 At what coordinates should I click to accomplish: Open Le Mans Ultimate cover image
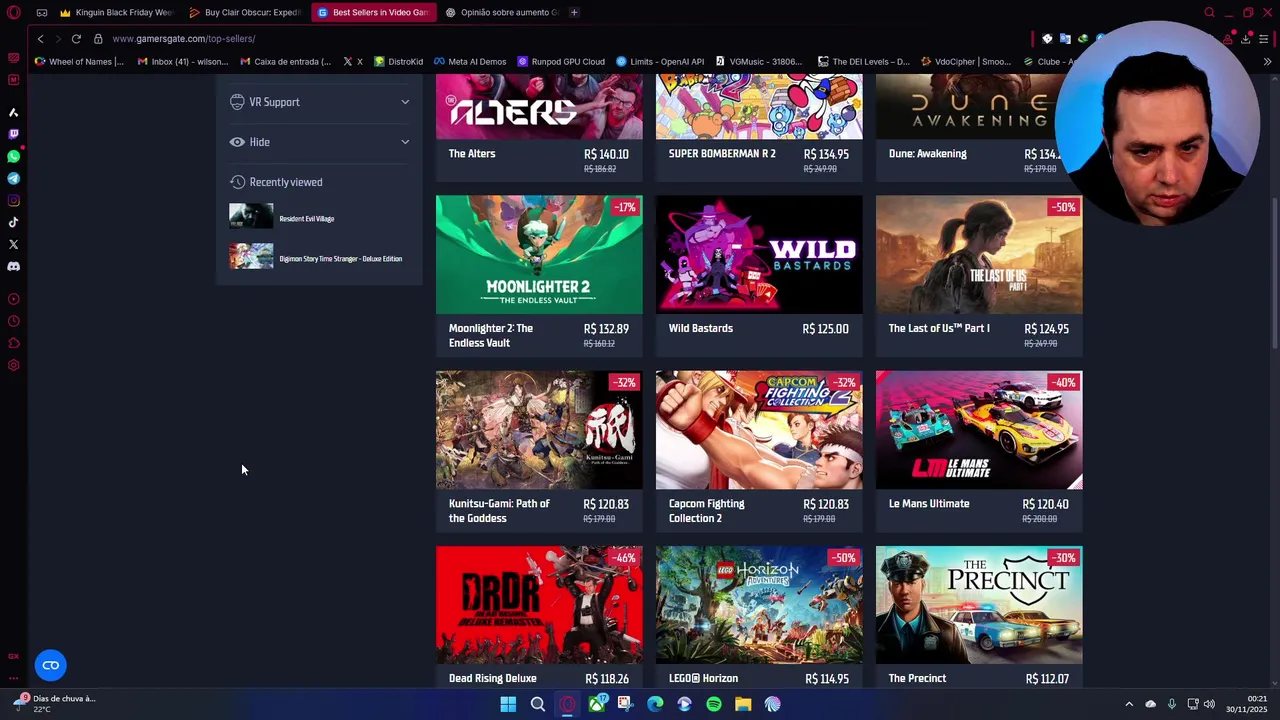tap(979, 430)
